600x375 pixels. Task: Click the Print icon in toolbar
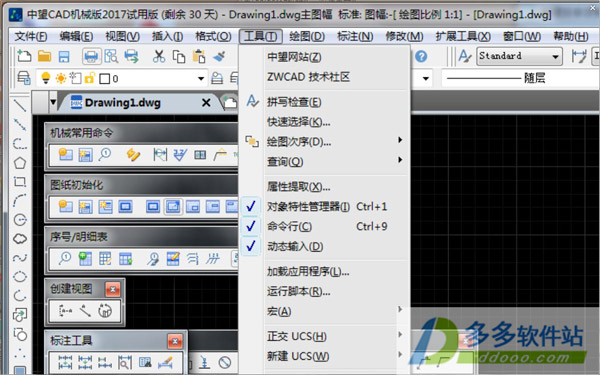[x=91, y=57]
